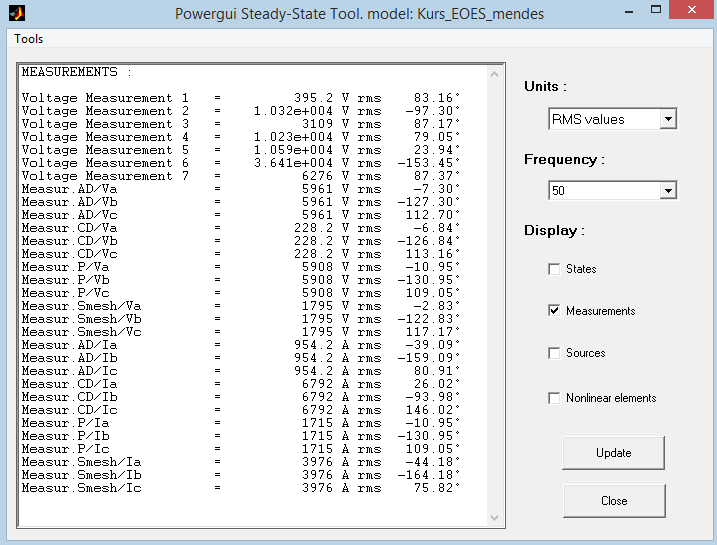Image resolution: width=717 pixels, height=545 pixels.
Task: Click the Measur.AD/Ib row
Action: point(241,358)
